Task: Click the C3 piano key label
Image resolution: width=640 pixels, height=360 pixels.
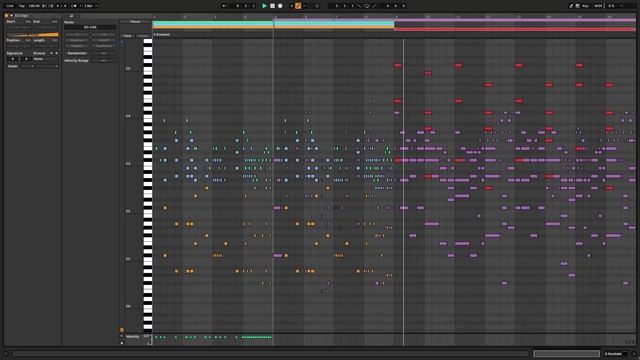Action: [128, 164]
